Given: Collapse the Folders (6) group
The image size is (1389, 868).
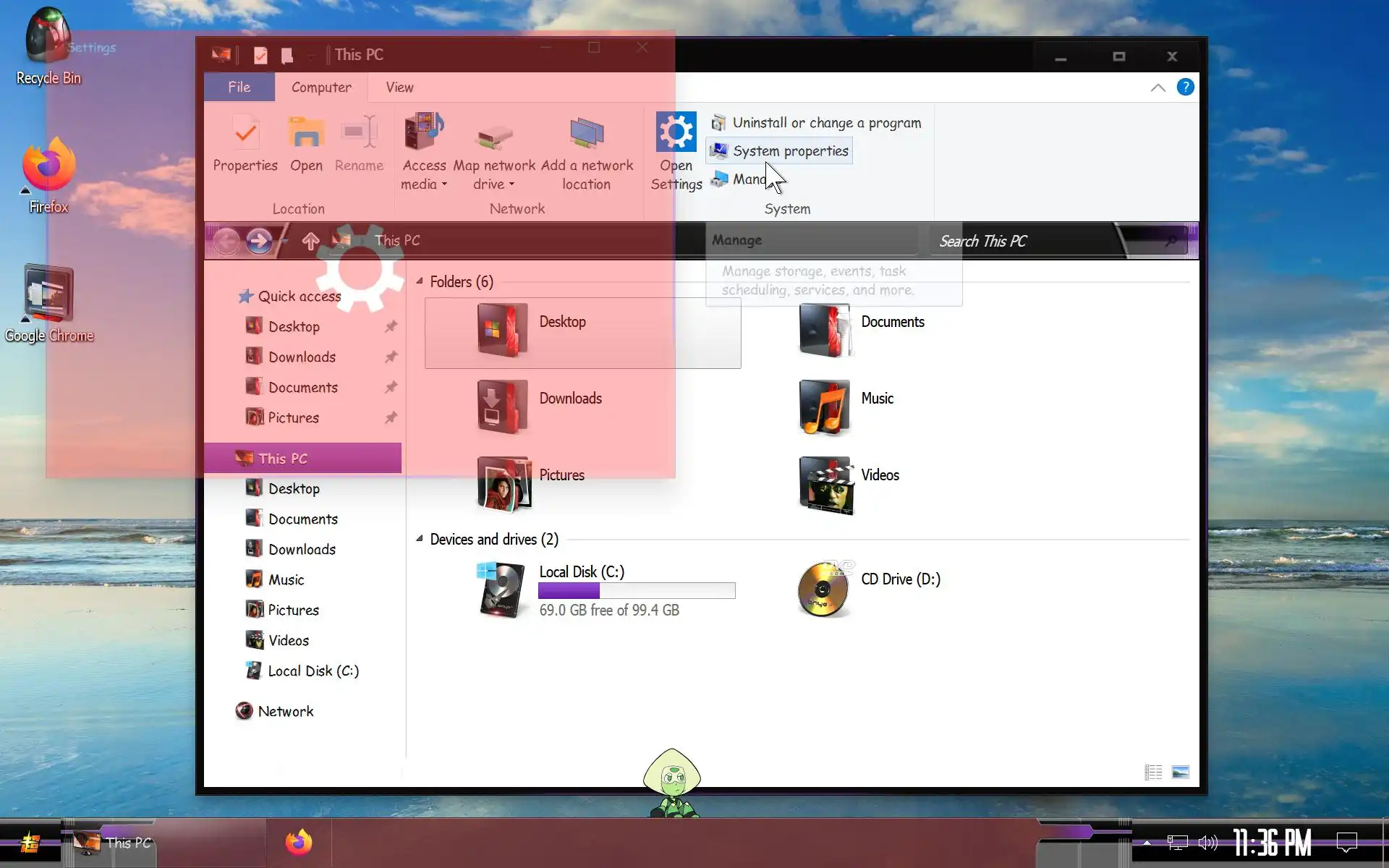Looking at the screenshot, I should (x=420, y=281).
